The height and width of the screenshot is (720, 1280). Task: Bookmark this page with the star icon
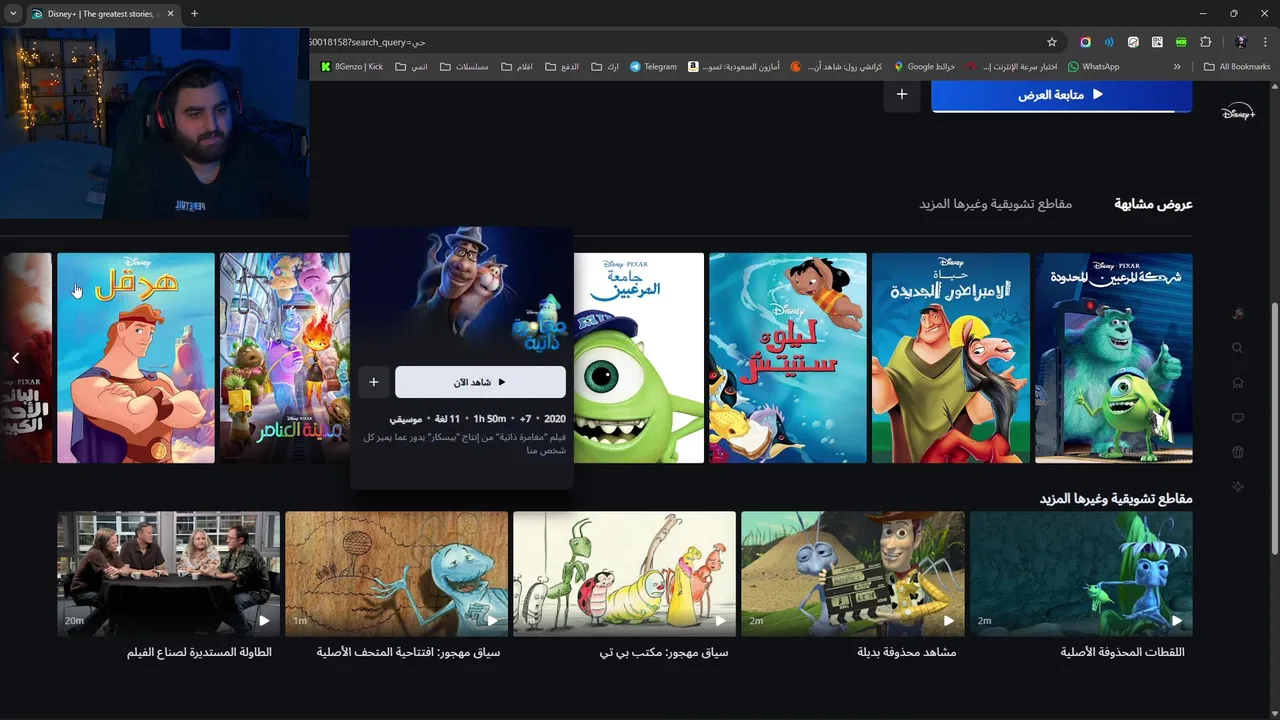pyautogui.click(x=1052, y=42)
